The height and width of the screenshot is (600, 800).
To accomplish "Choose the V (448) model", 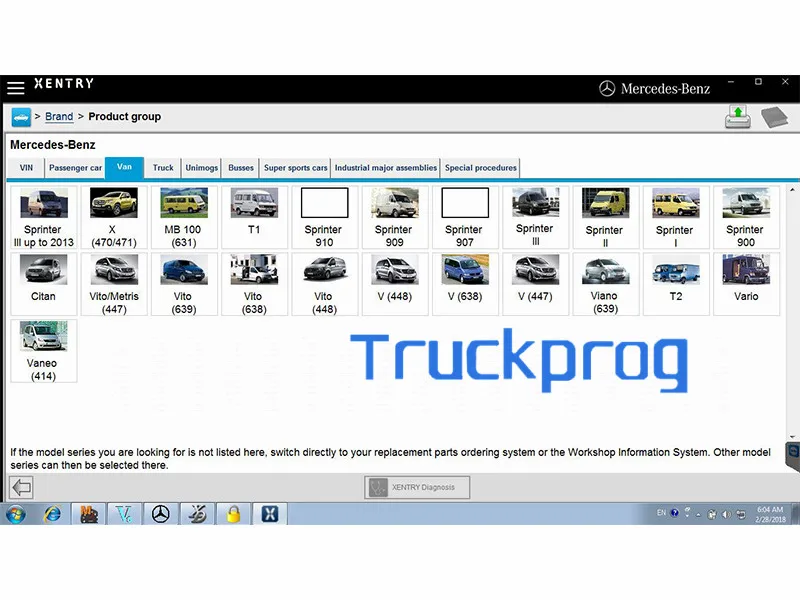I will coord(395,284).
